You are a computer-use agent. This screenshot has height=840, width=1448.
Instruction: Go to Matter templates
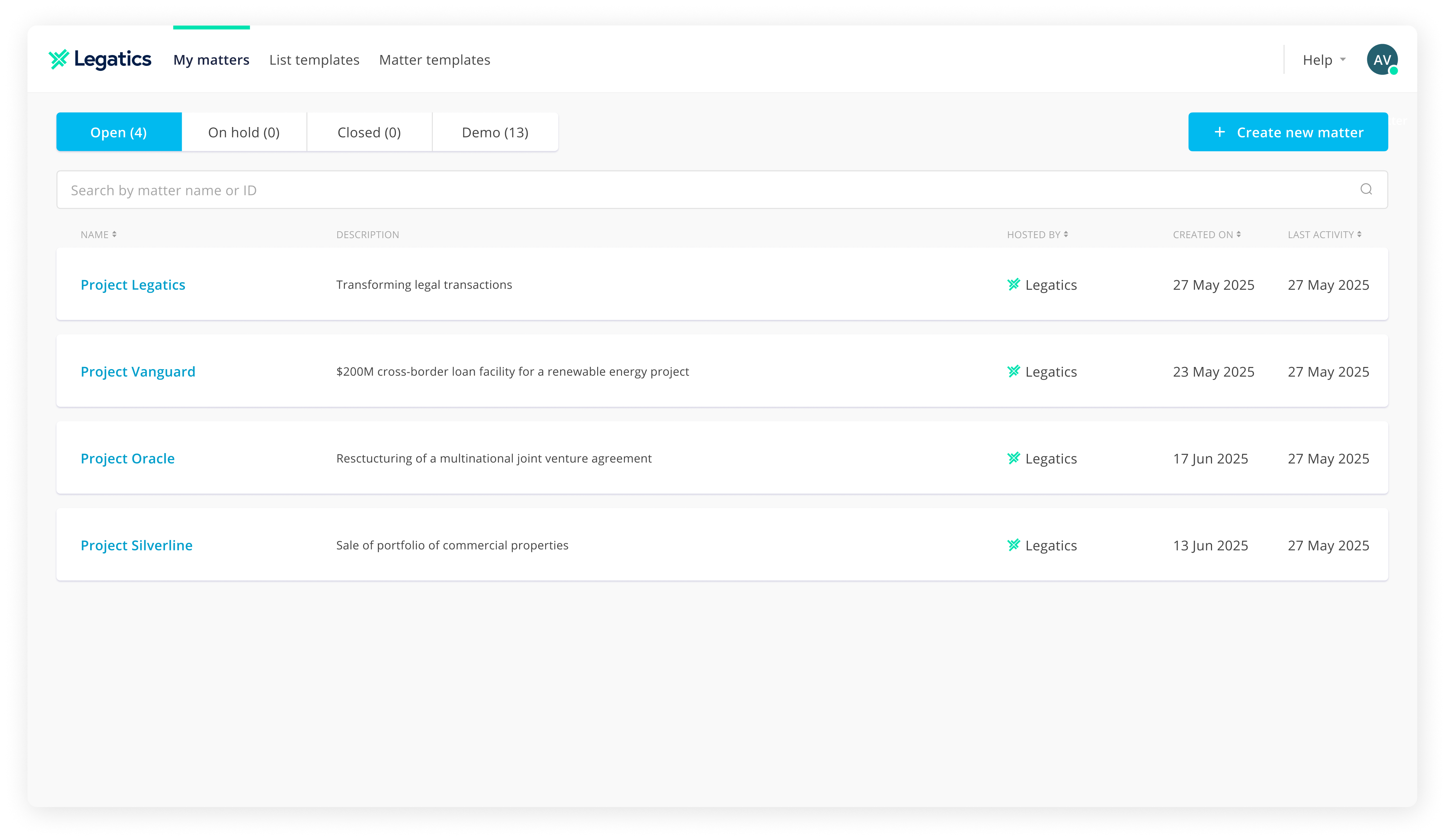pos(434,60)
